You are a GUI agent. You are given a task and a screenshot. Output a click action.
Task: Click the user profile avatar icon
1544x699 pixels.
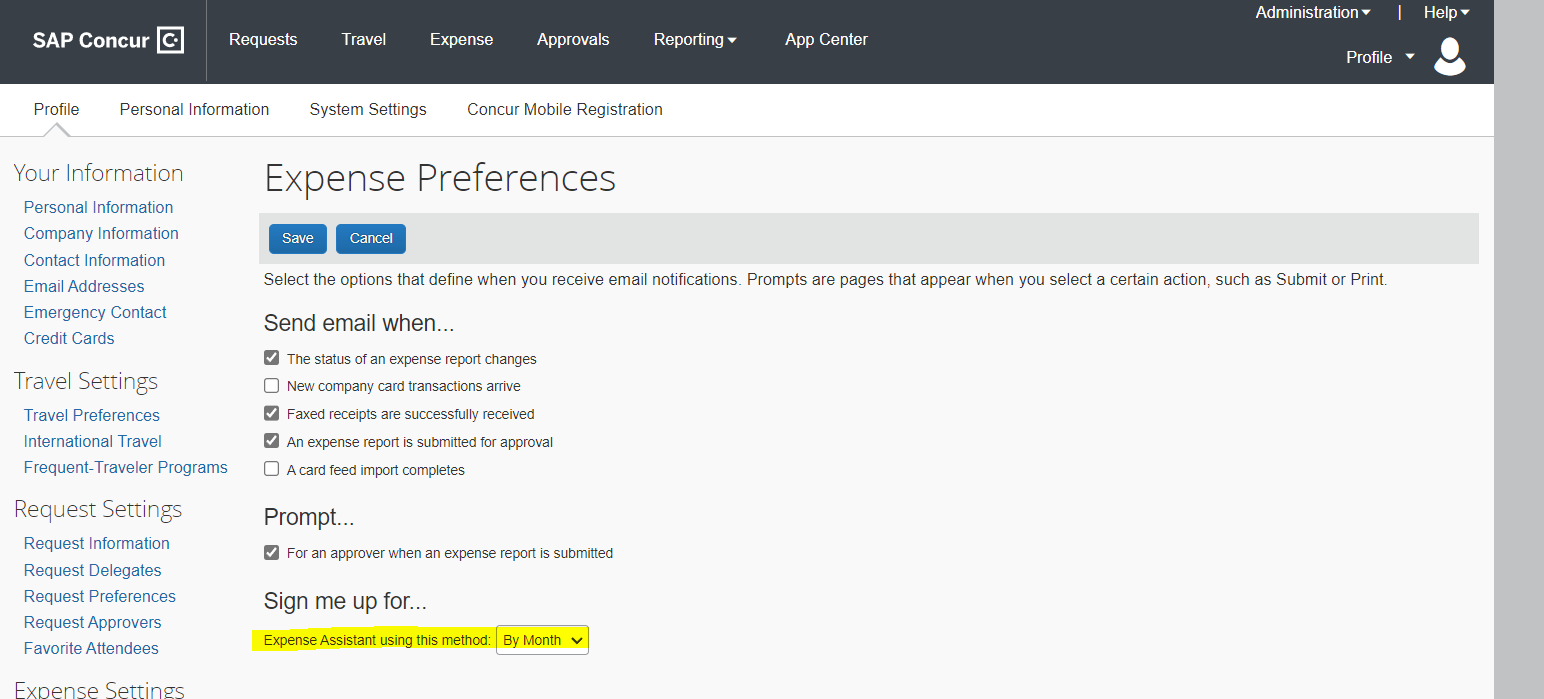1449,57
